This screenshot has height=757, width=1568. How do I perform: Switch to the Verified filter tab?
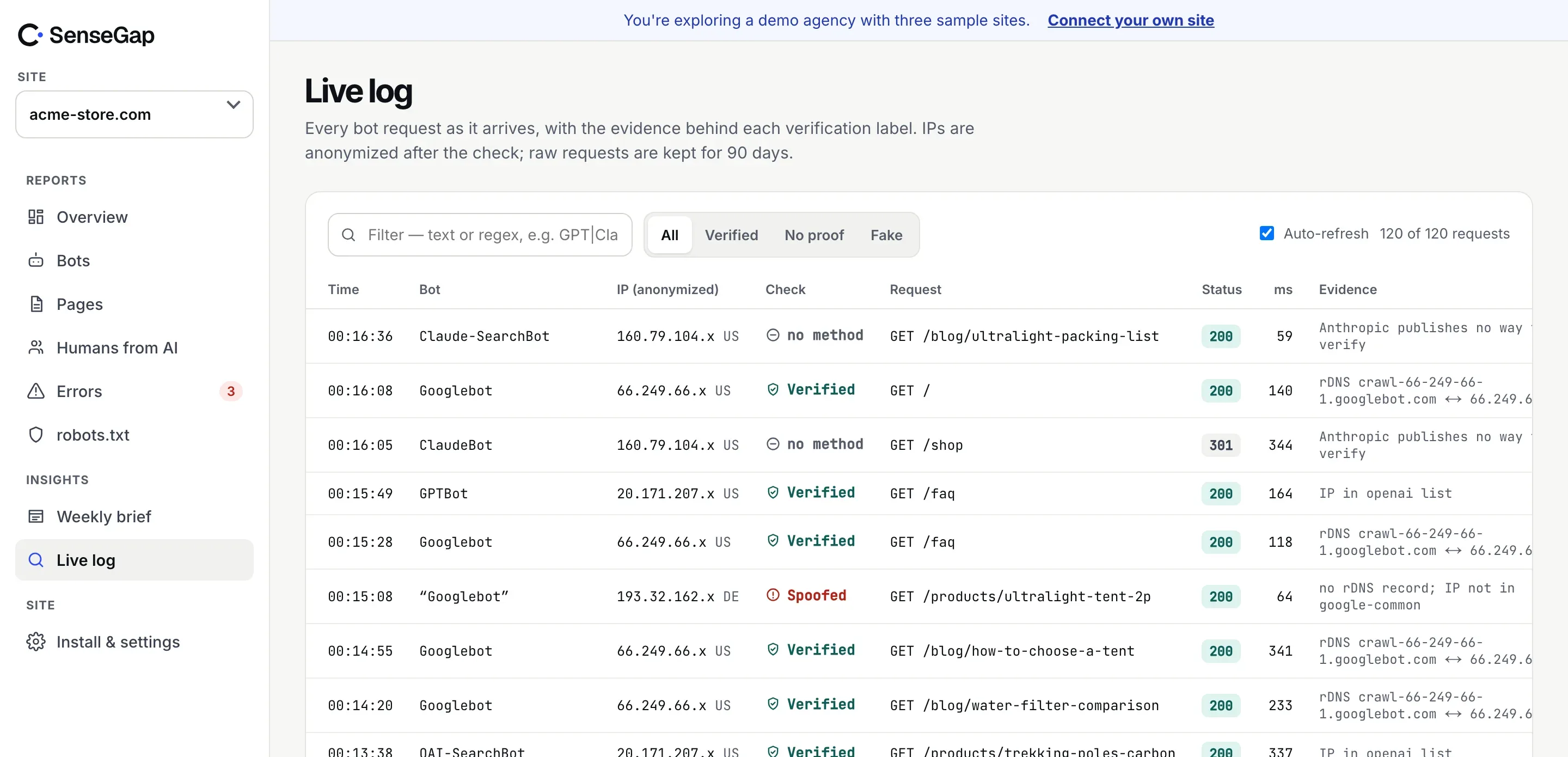[x=731, y=235]
